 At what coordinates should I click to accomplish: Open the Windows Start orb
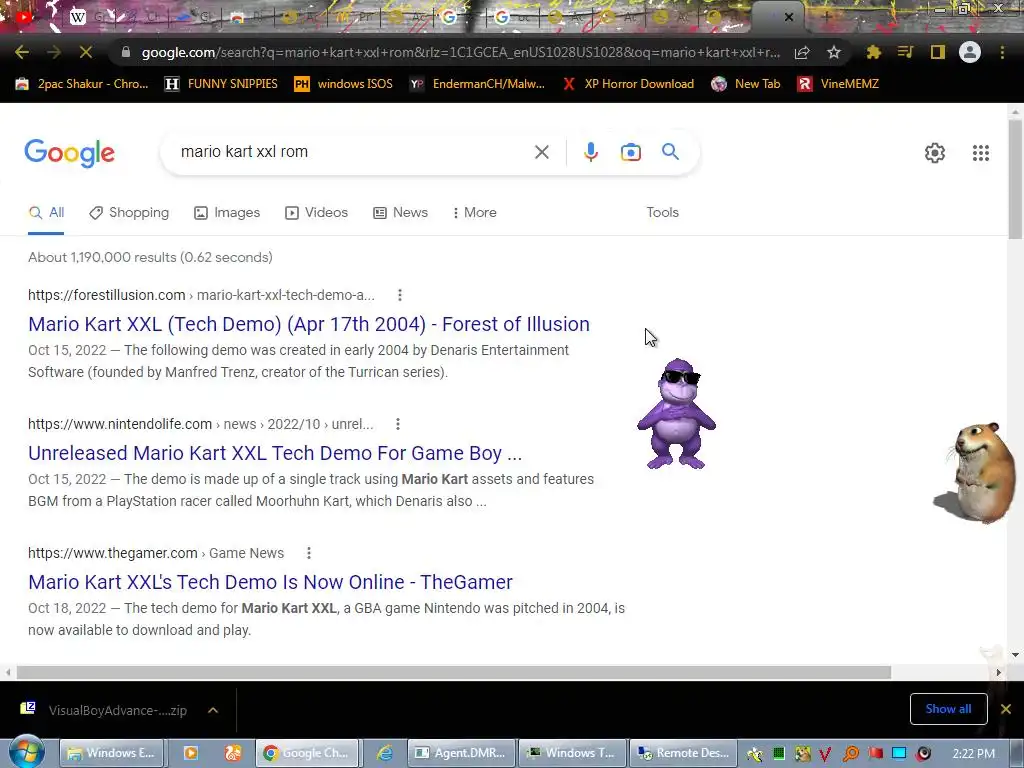(x=27, y=752)
